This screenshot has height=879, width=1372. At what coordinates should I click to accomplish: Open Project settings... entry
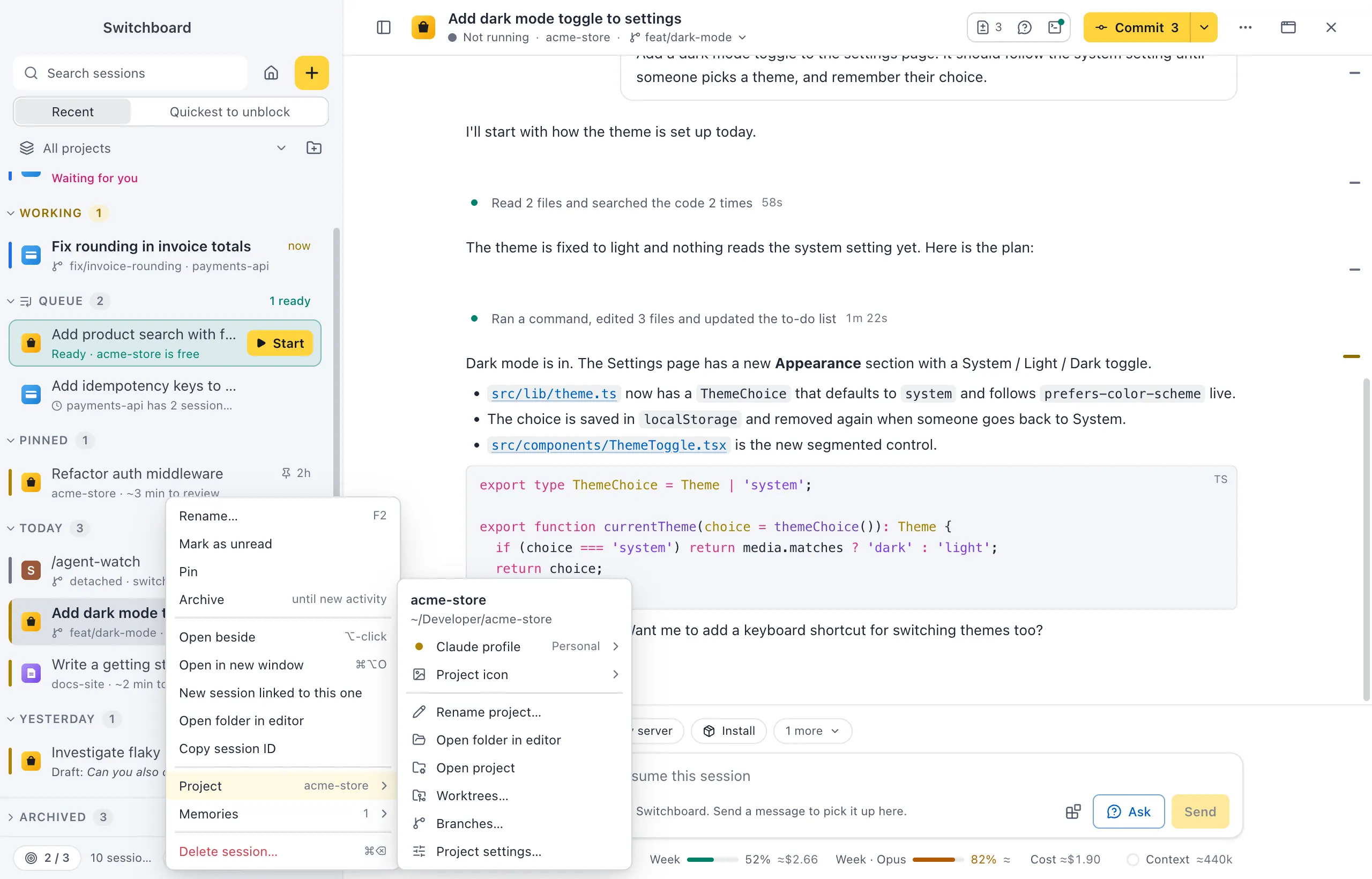tap(516, 852)
